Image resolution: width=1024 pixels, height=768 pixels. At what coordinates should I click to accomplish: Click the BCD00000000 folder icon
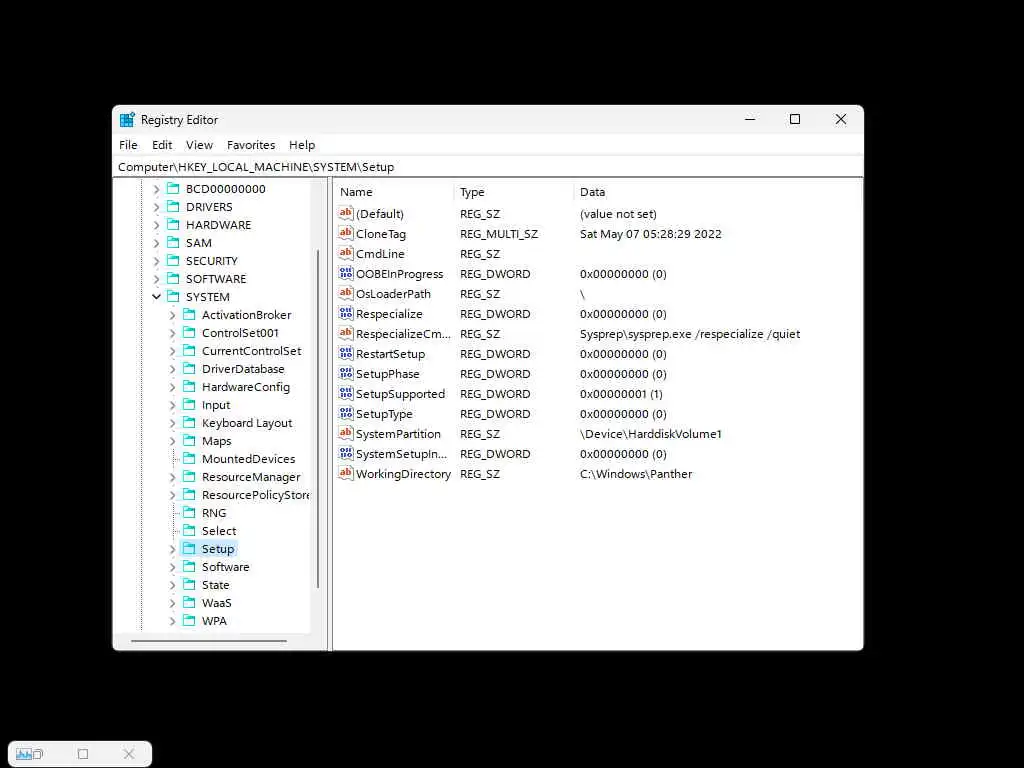coord(173,189)
